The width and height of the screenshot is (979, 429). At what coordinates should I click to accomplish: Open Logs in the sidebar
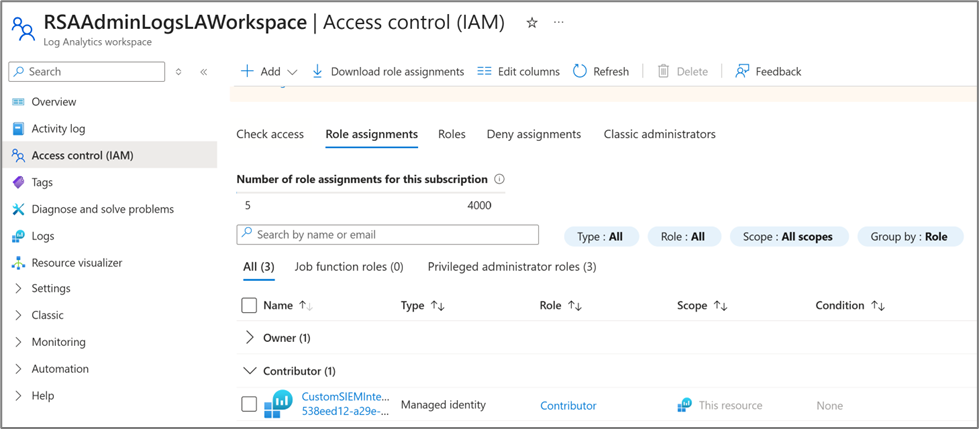pos(43,236)
